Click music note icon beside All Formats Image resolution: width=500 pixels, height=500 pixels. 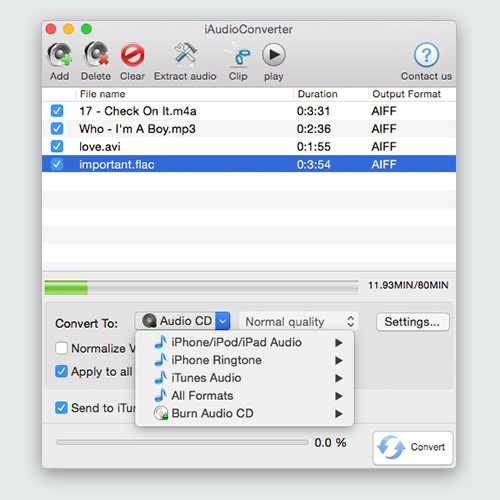click(x=161, y=395)
